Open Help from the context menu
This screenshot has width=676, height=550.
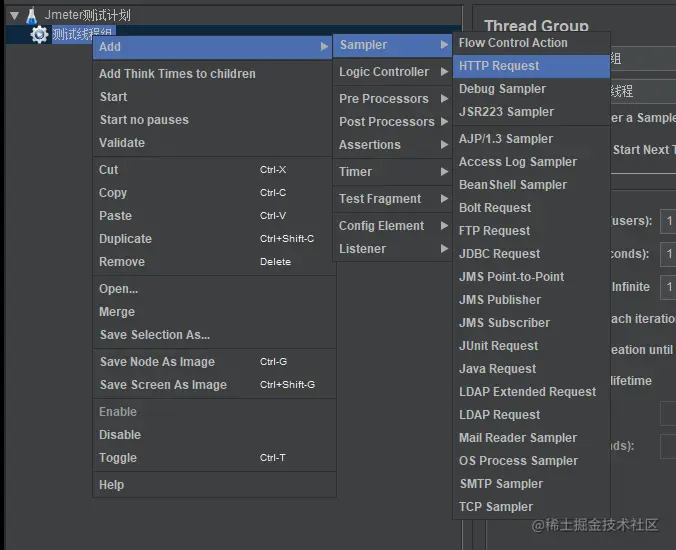(x=214, y=485)
